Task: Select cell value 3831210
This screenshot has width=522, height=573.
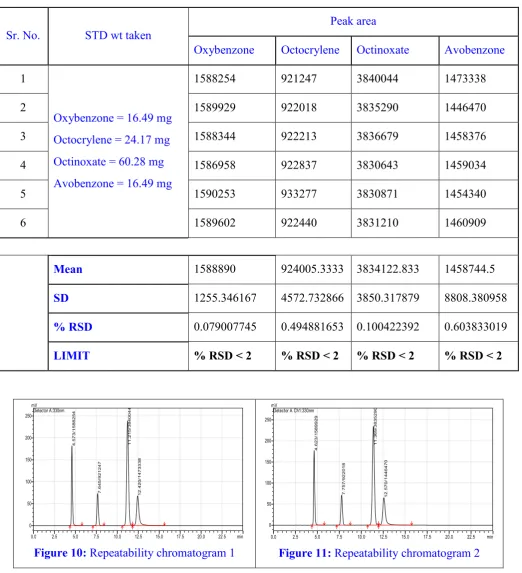Action: [x=377, y=223]
